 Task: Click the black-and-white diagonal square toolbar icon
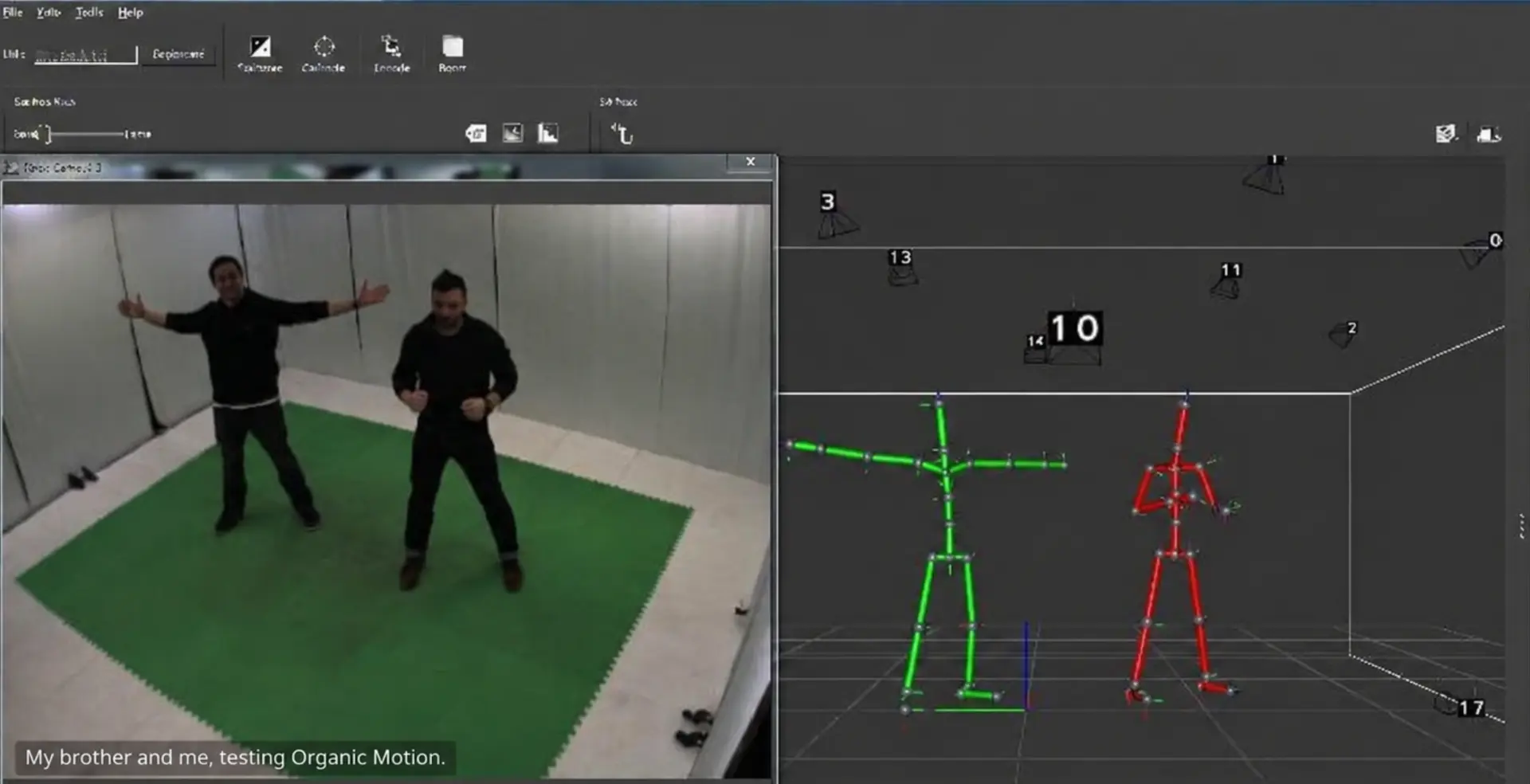260,47
